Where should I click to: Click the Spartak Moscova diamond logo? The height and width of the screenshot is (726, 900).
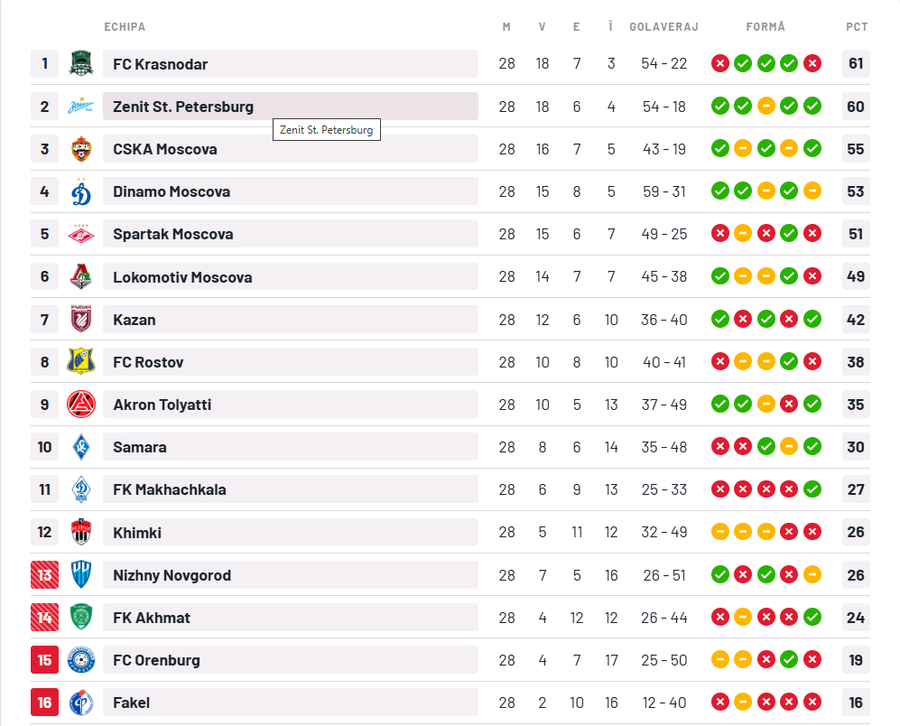pos(81,234)
